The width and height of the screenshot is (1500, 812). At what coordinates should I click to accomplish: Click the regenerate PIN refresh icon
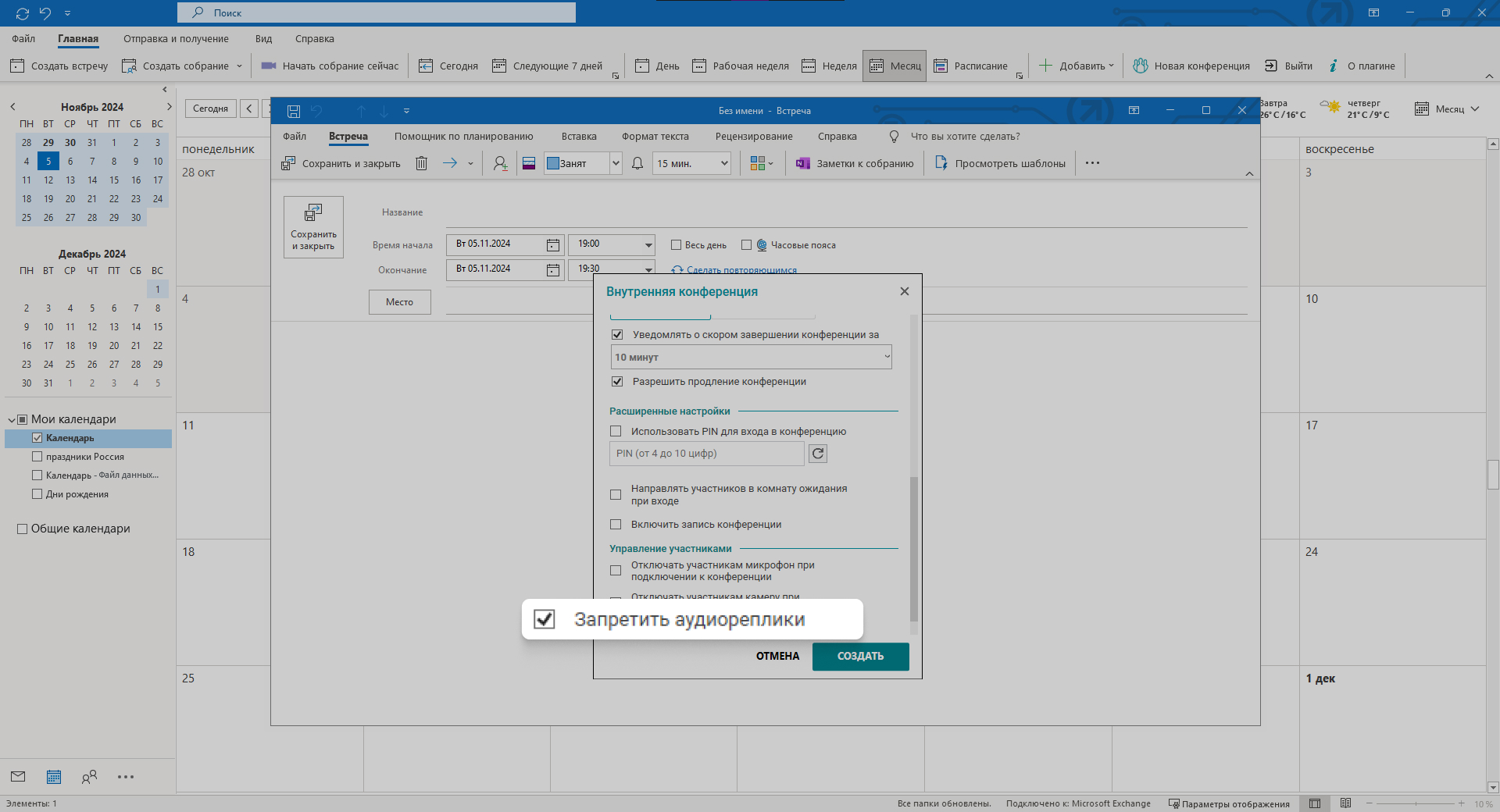click(818, 454)
